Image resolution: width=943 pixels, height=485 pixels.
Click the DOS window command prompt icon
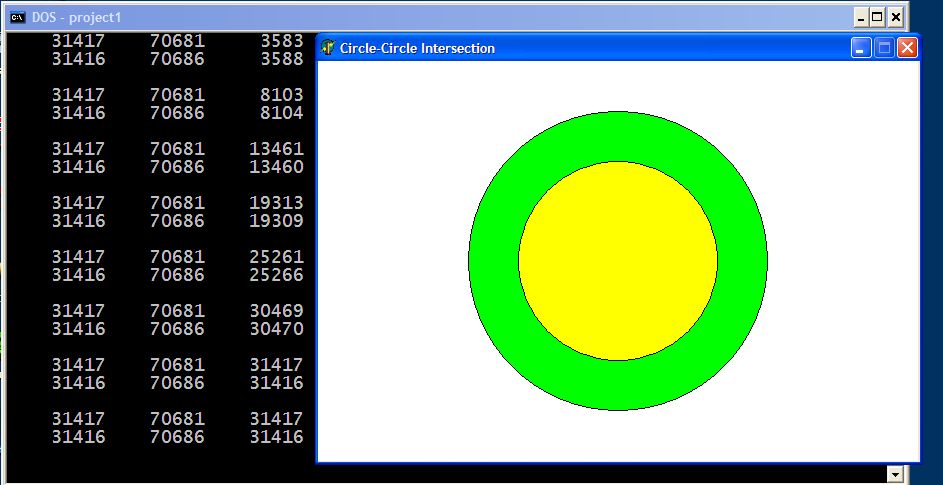(17, 17)
